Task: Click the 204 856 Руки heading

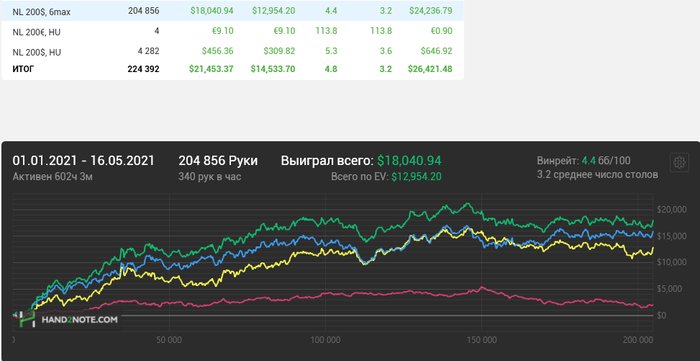Action: point(218,161)
